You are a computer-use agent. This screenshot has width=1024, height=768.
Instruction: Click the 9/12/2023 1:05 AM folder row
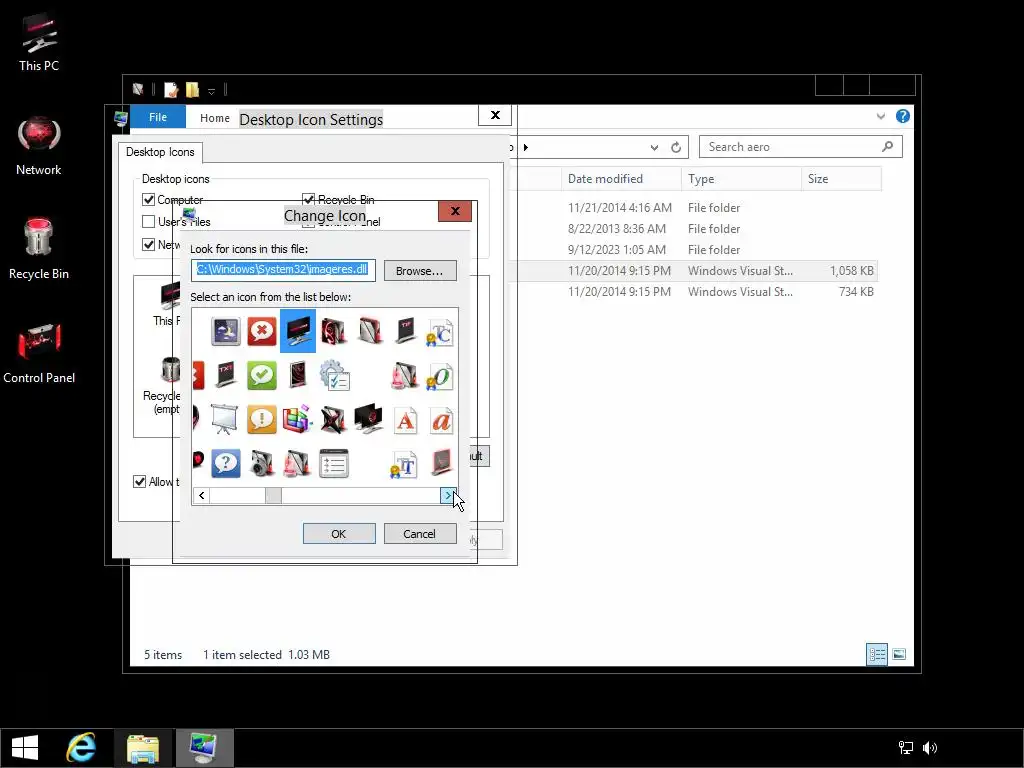692,249
